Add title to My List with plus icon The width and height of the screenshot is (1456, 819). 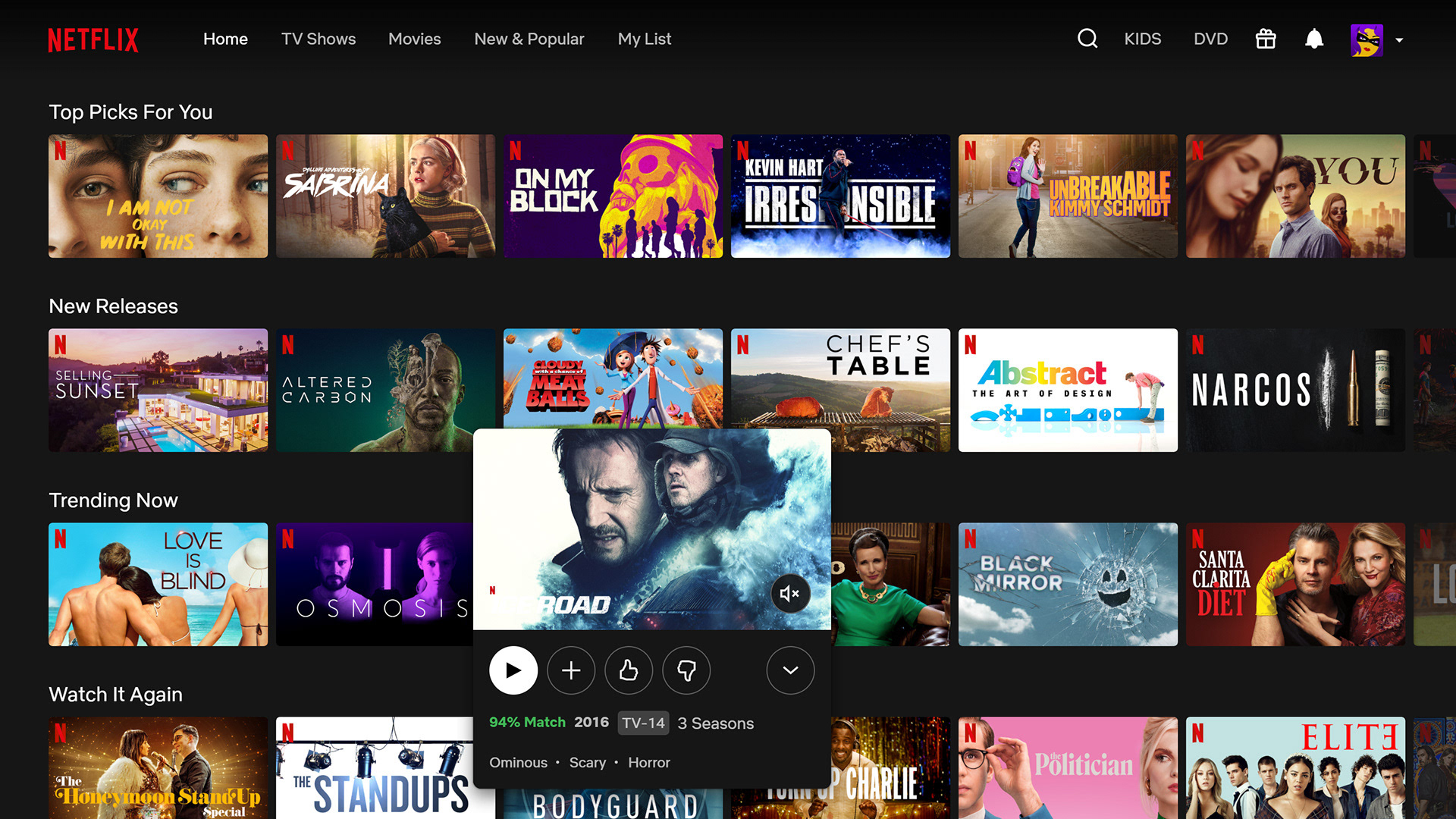coord(571,670)
